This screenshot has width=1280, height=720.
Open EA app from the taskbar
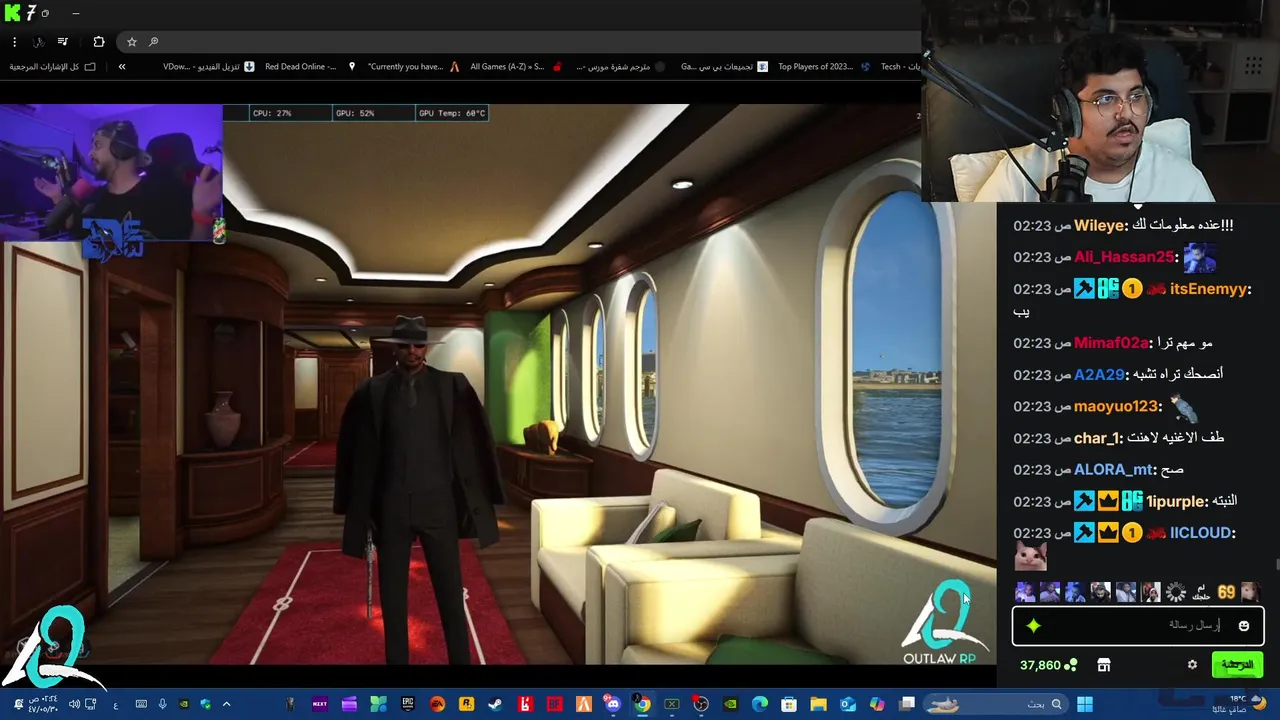click(437, 704)
